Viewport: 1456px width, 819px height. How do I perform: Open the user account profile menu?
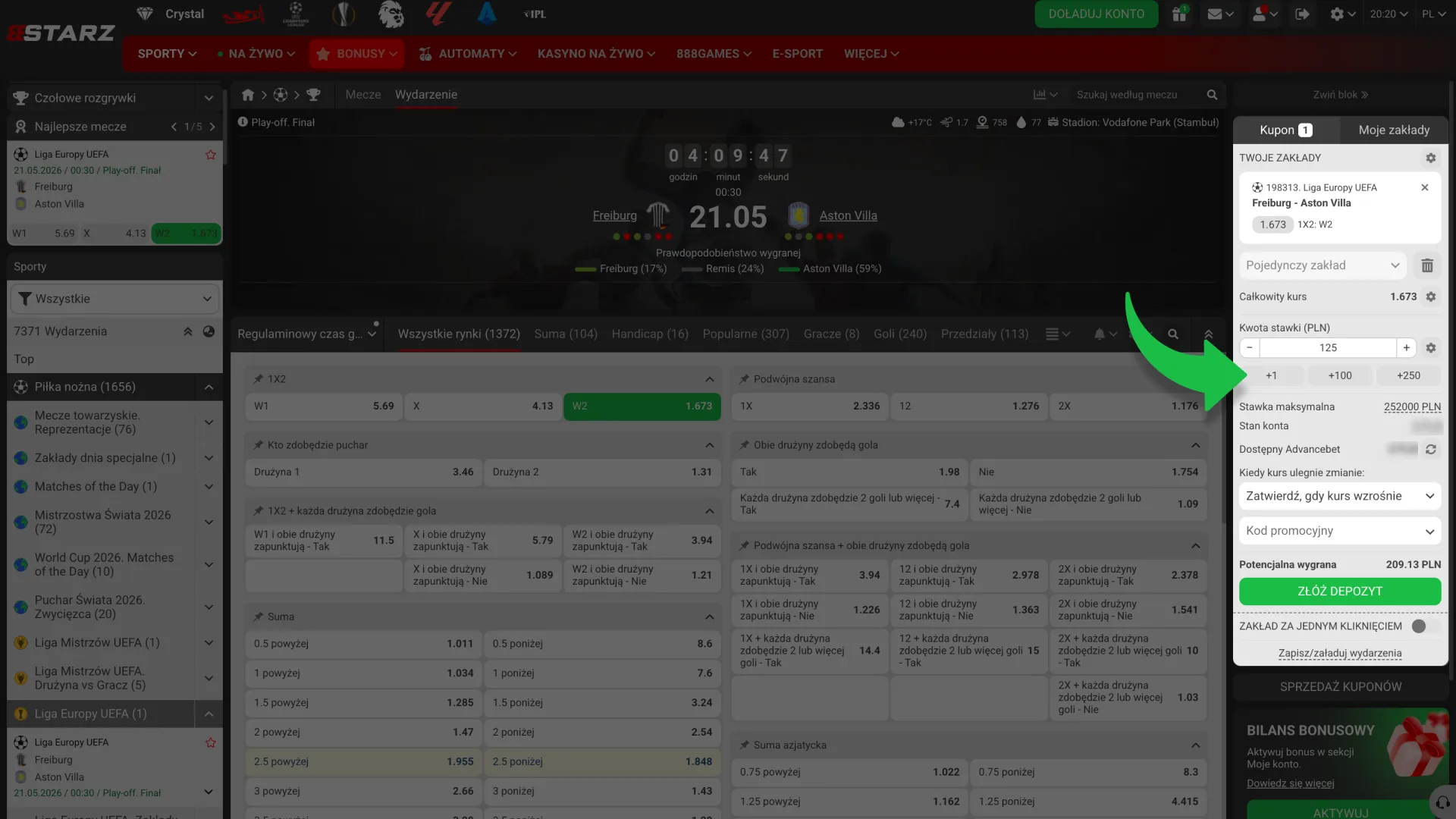point(1265,14)
